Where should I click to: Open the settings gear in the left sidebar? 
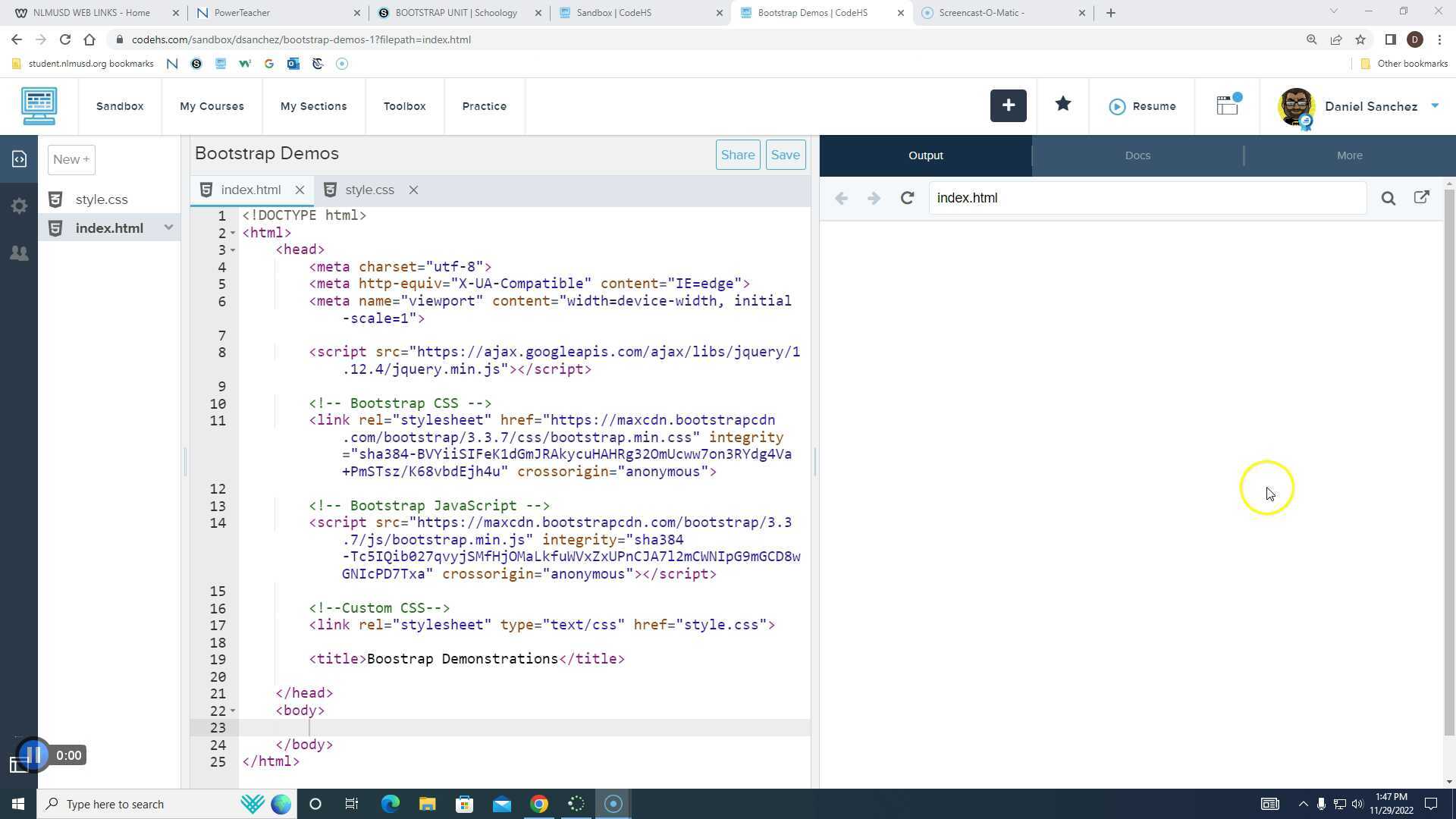pyautogui.click(x=18, y=206)
